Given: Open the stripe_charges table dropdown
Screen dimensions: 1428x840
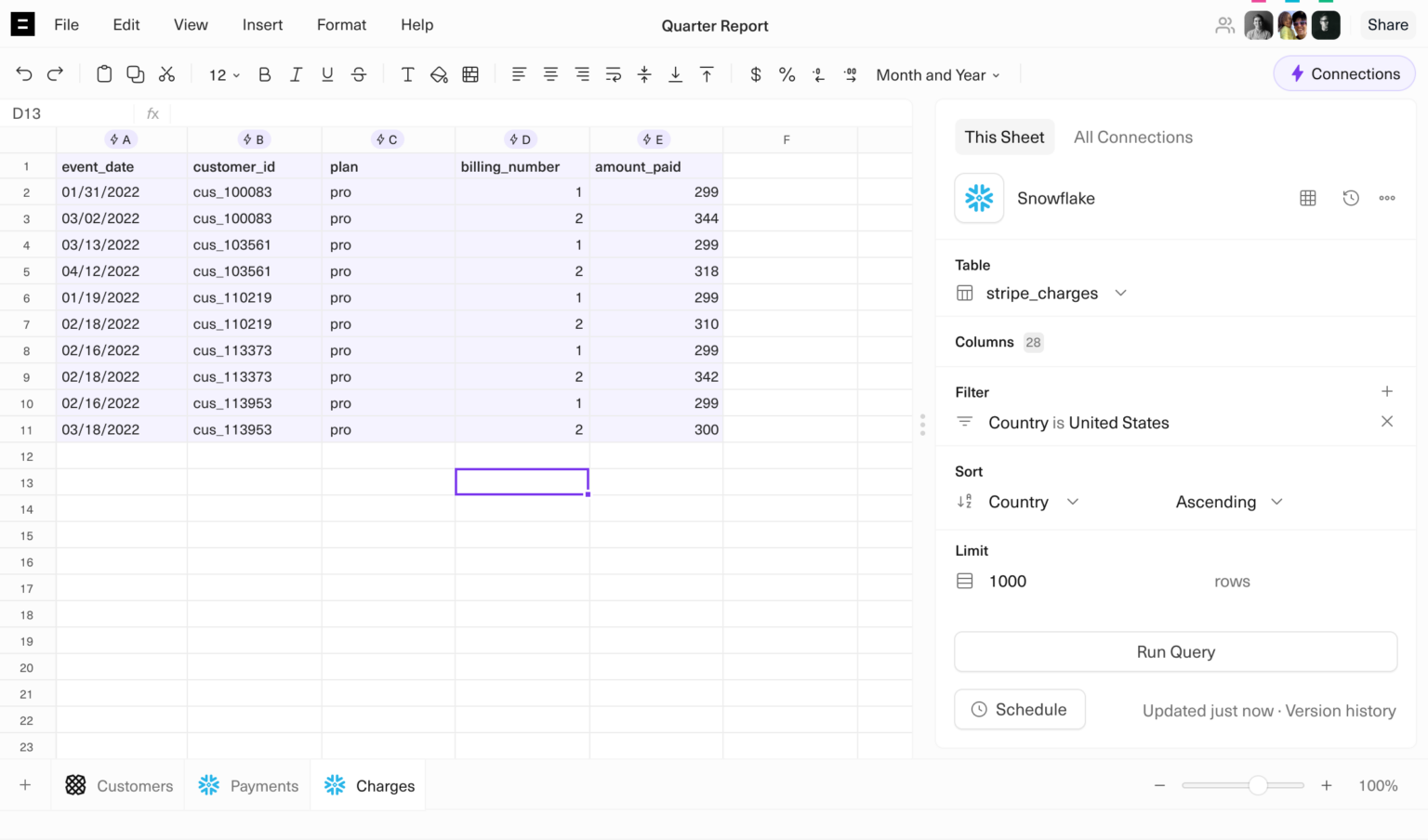Looking at the screenshot, I should [1120, 293].
